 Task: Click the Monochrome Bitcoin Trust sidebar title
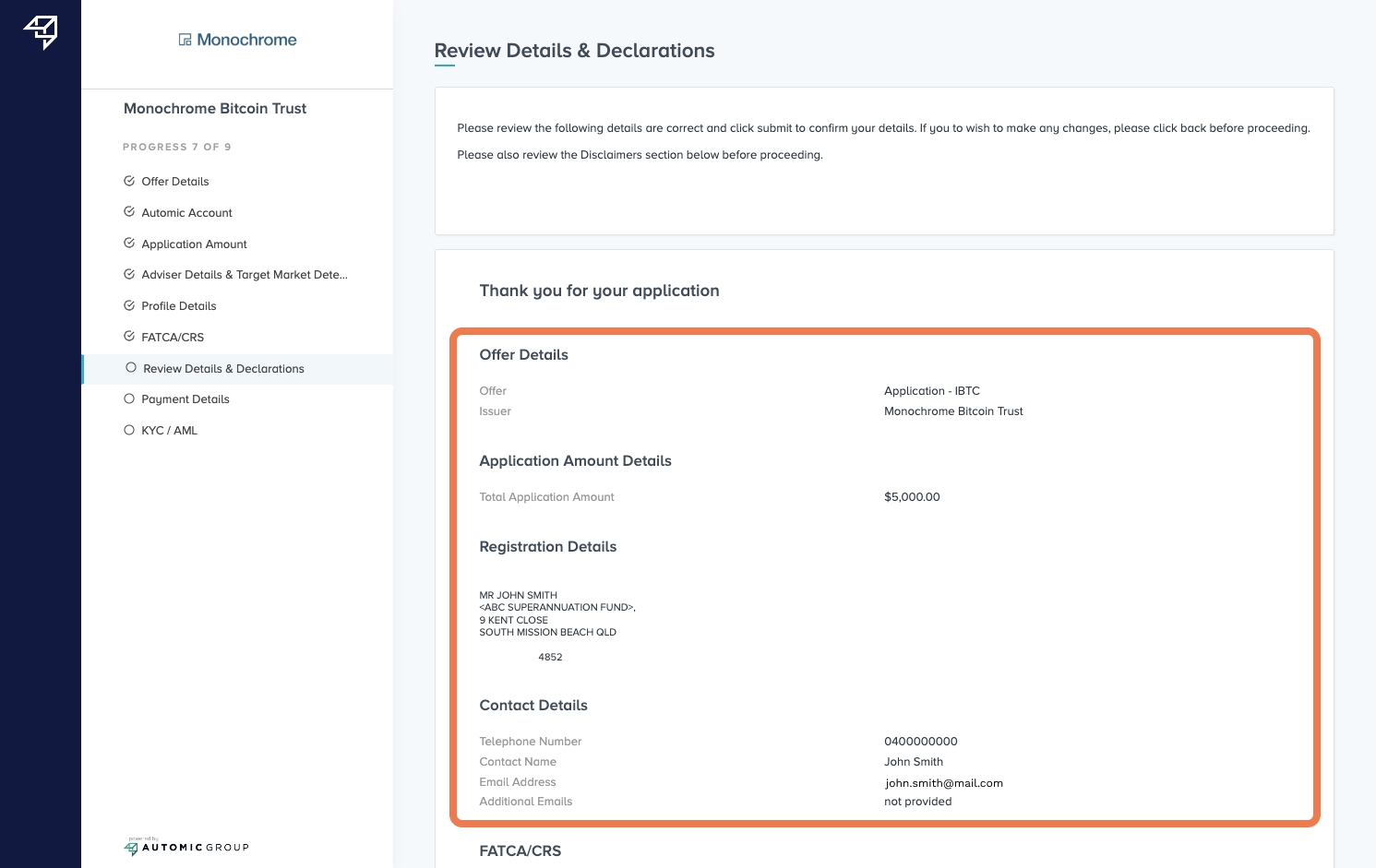(x=215, y=109)
